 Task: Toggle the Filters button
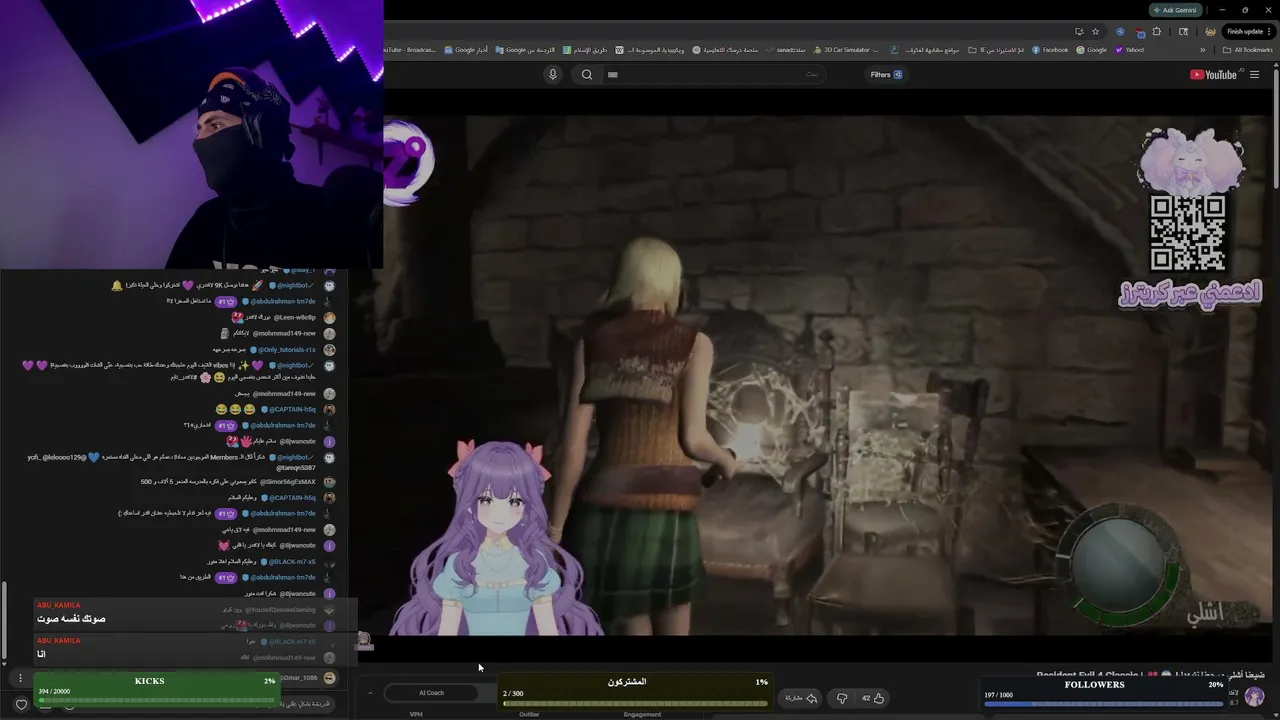coord(886,74)
